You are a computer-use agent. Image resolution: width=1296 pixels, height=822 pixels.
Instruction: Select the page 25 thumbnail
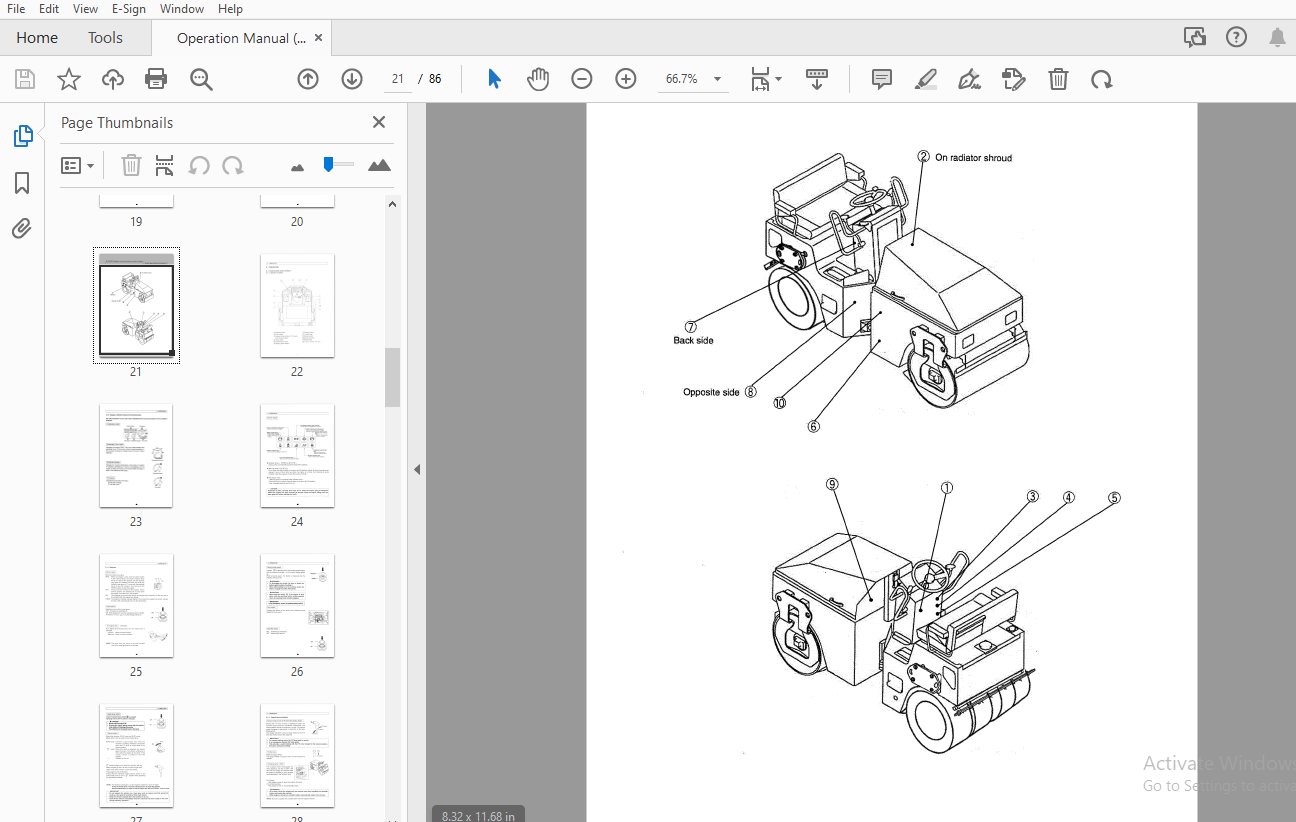pyautogui.click(x=136, y=606)
